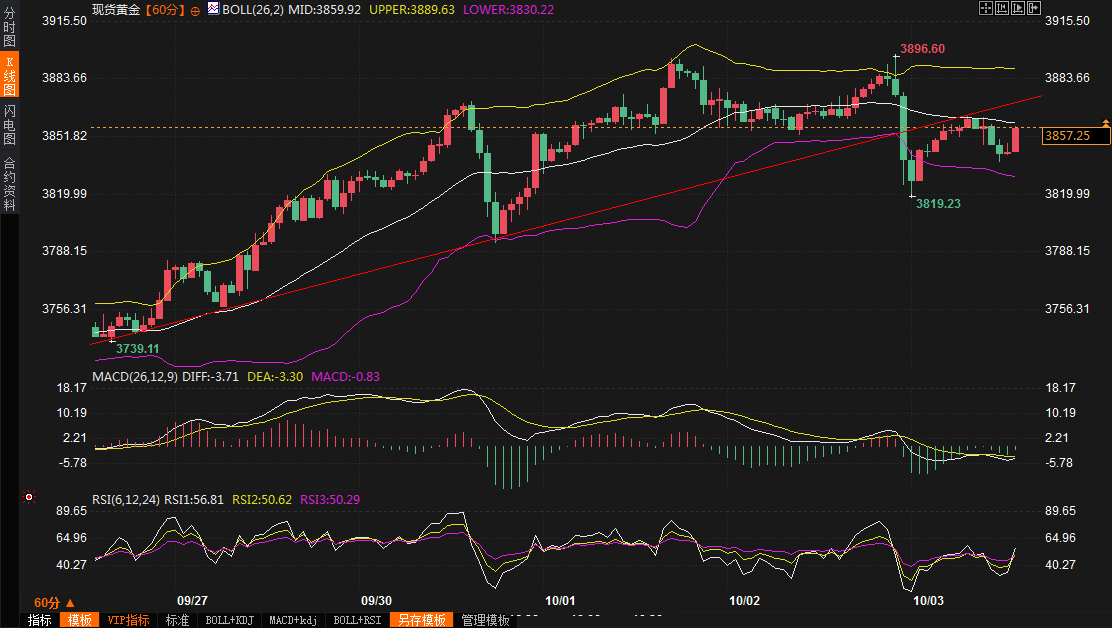The width and height of the screenshot is (1112, 628).
Task: Open the 60分 period selector triangle
Action: click(x=70, y=602)
